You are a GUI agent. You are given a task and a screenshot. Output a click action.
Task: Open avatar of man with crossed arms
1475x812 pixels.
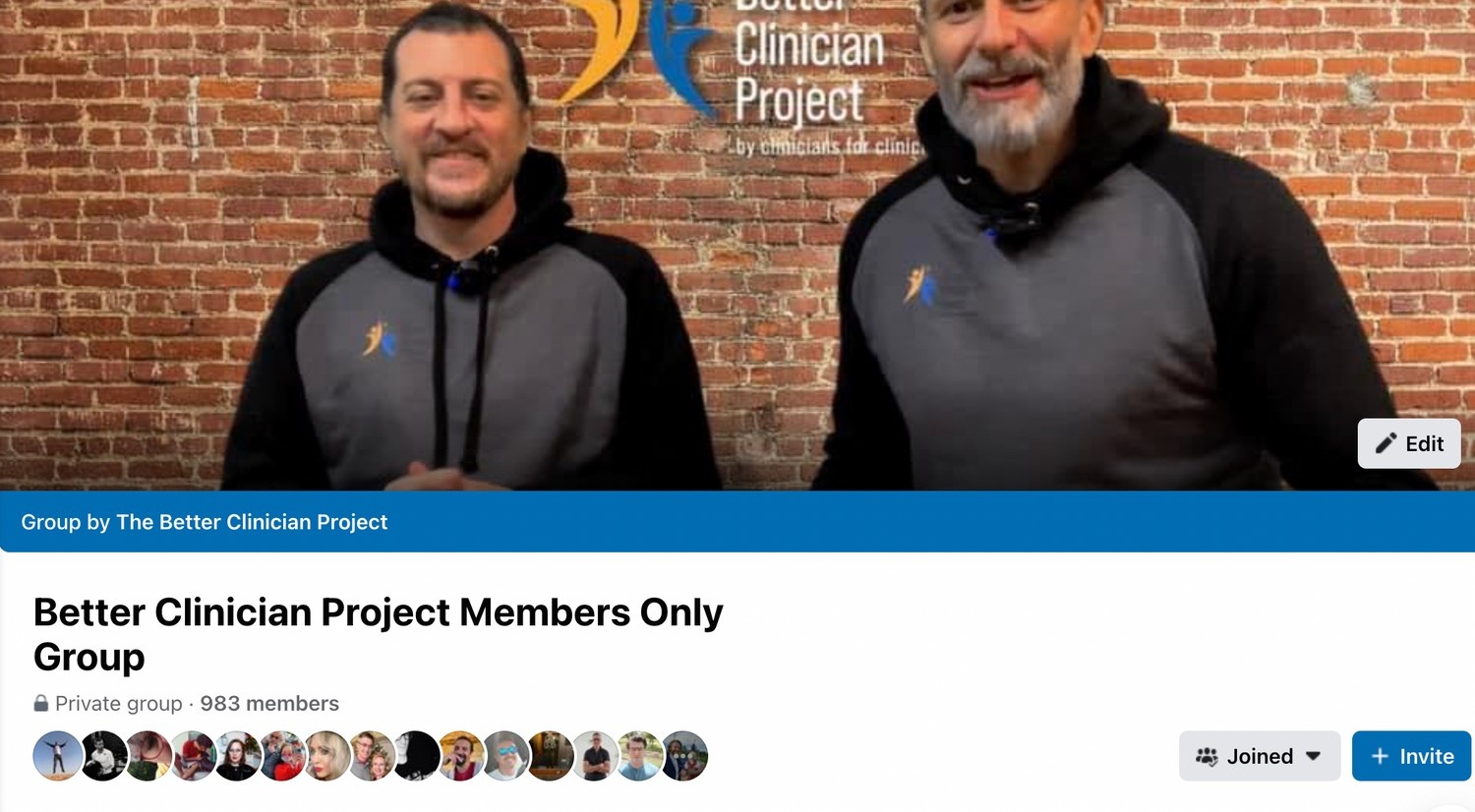pyautogui.click(x=596, y=756)
